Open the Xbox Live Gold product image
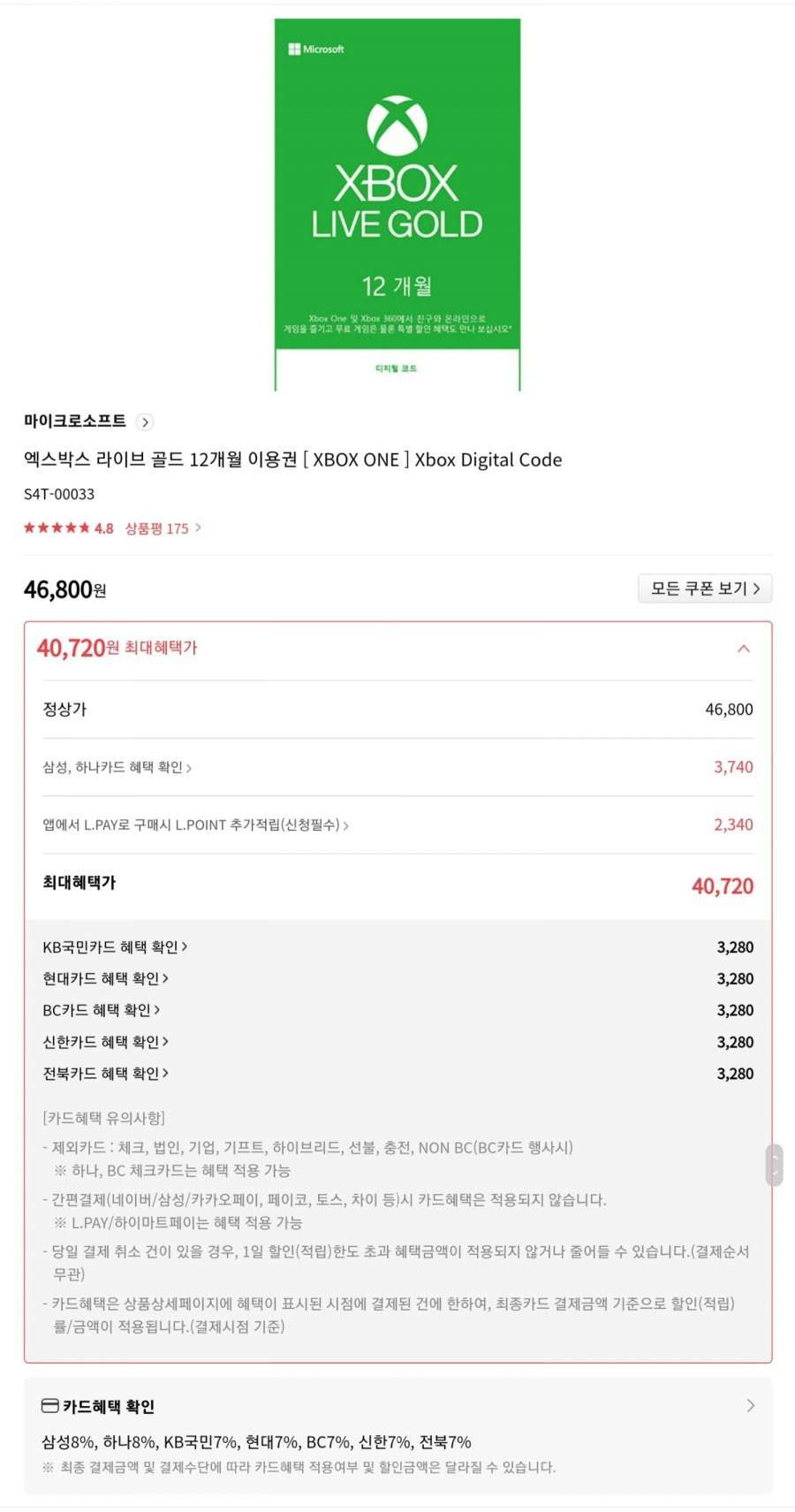Screen dimensions: 795x1512 coord(397,204)
